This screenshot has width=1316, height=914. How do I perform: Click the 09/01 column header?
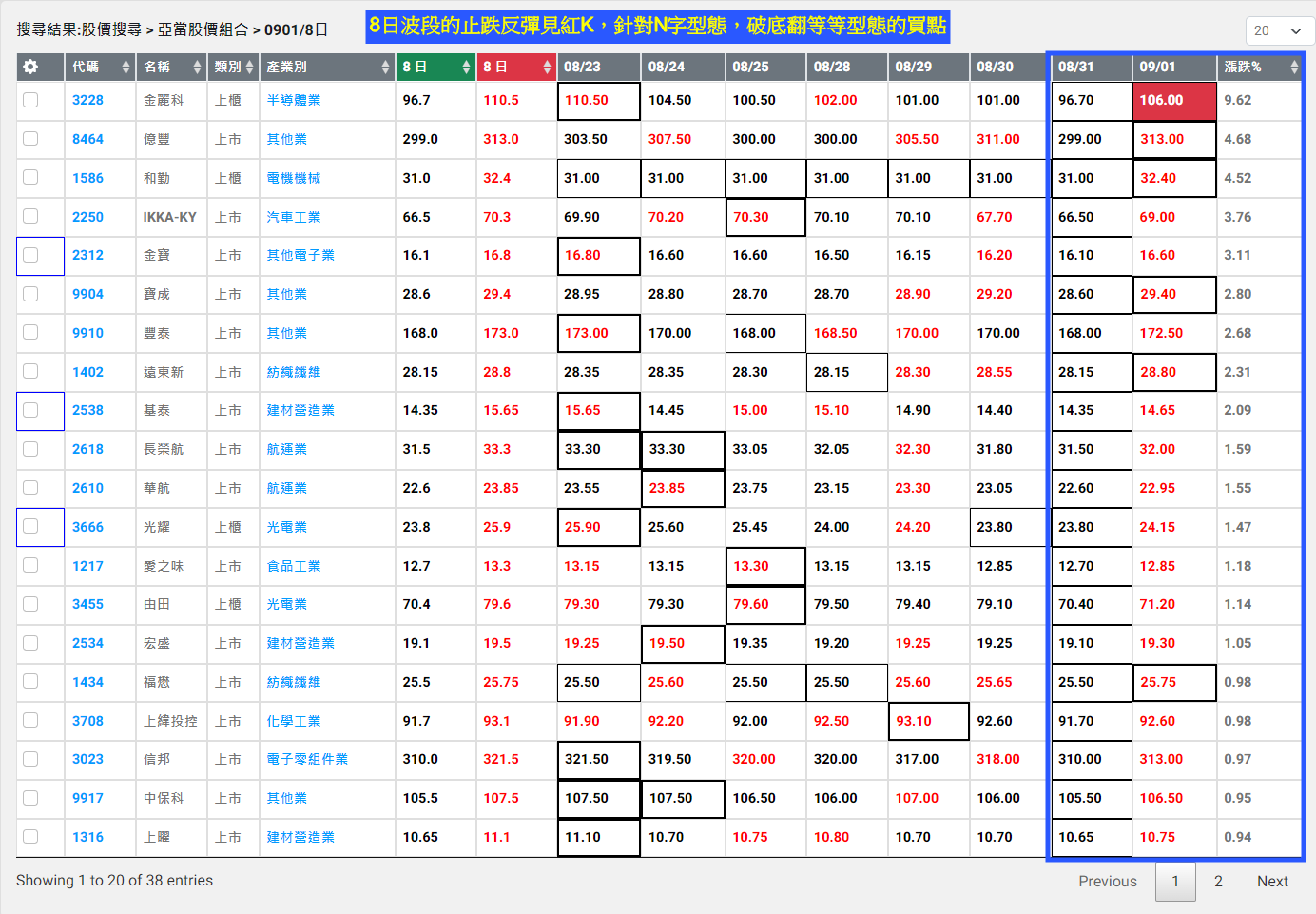pos(1174,67)
